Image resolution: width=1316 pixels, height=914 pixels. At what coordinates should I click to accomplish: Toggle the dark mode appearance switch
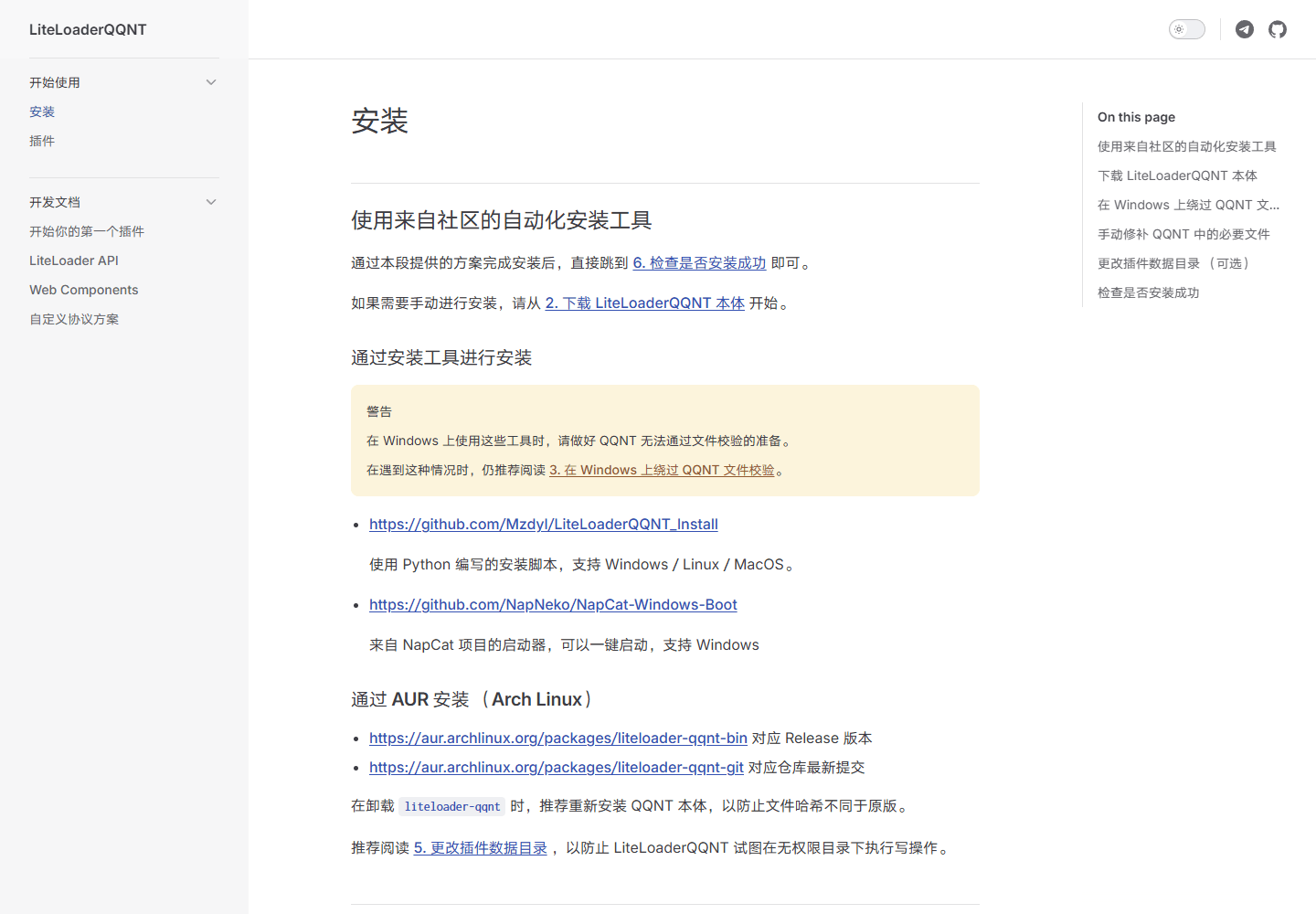(1187, 29)
